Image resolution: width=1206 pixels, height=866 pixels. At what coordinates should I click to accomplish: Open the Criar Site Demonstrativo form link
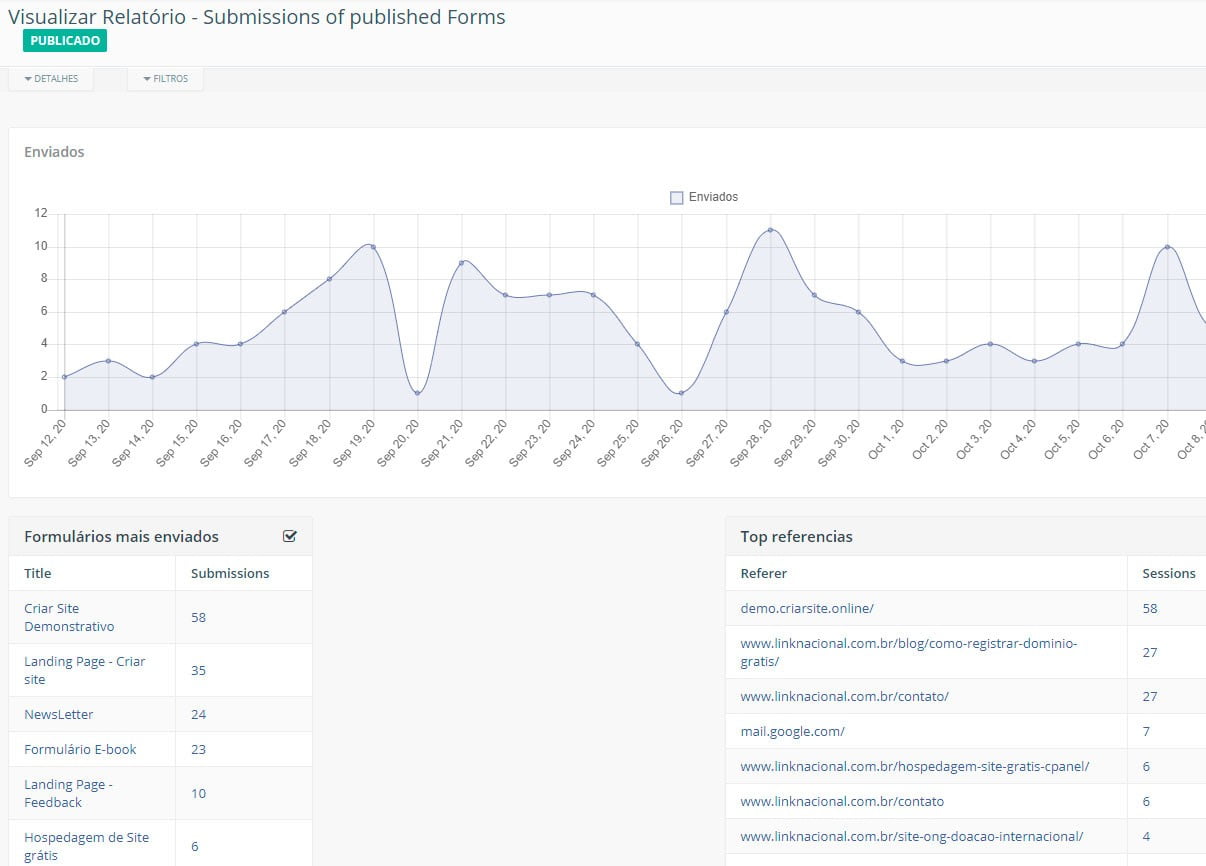point(69,617)
